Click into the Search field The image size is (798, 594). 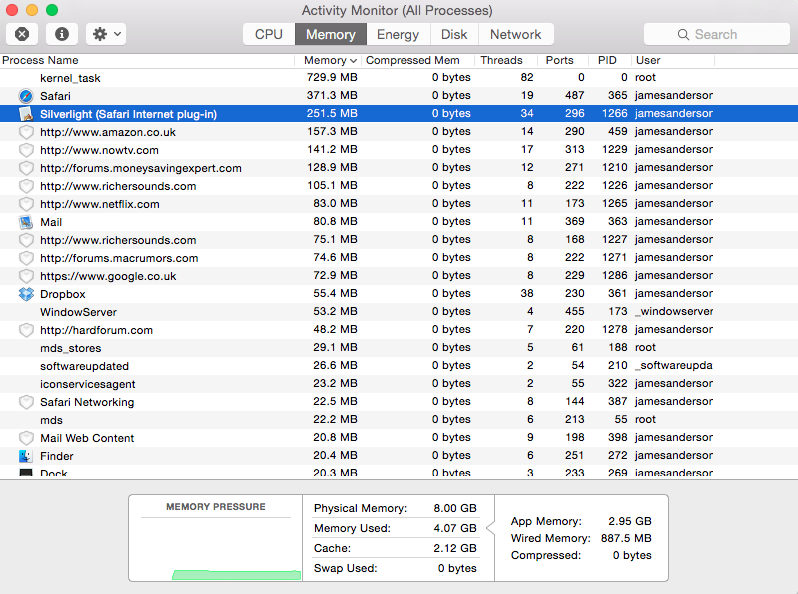(x=717, y=34)
